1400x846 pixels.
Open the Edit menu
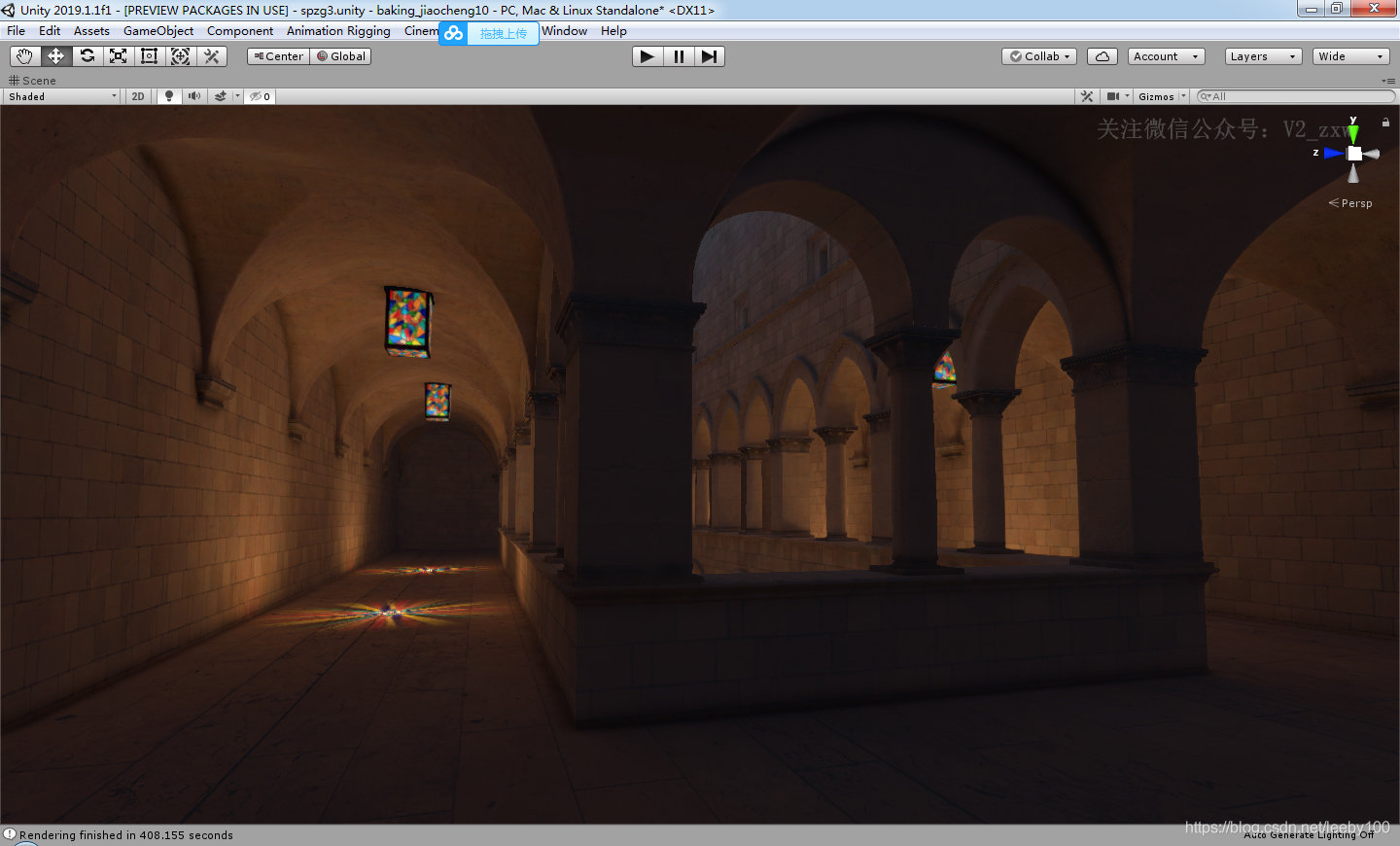(x=50, y=31)
